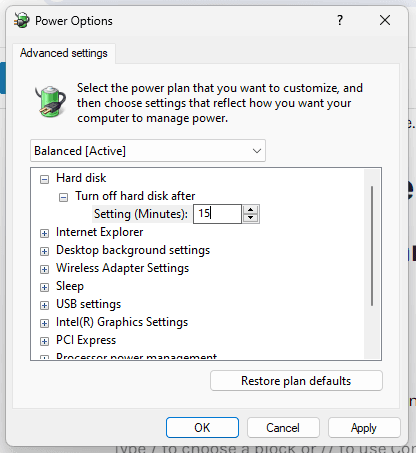Expand the Intel(R) Graphics Settings node

point(44,323)
